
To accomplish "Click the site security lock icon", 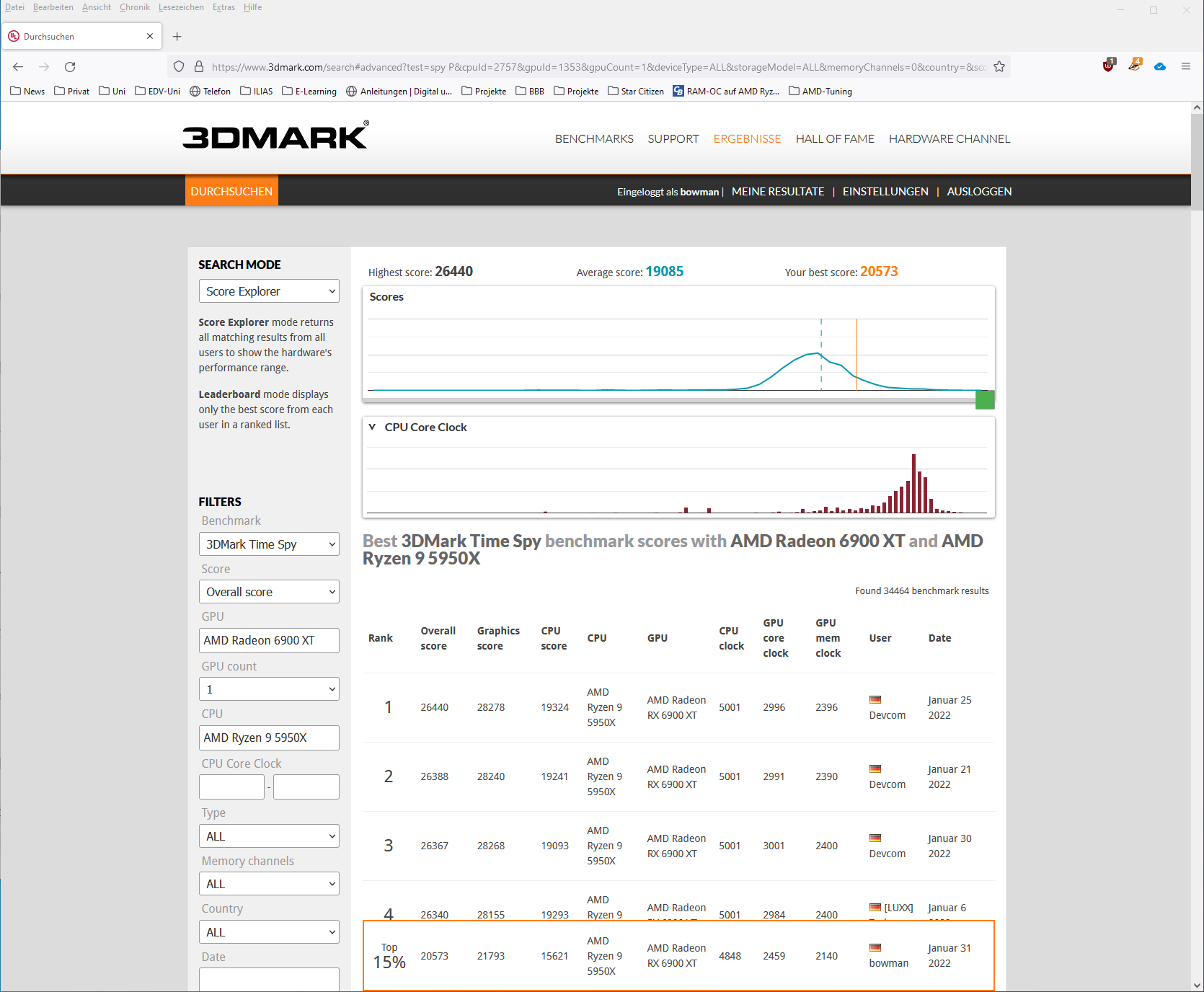I will pyautogui.click(x=199, y=67).
